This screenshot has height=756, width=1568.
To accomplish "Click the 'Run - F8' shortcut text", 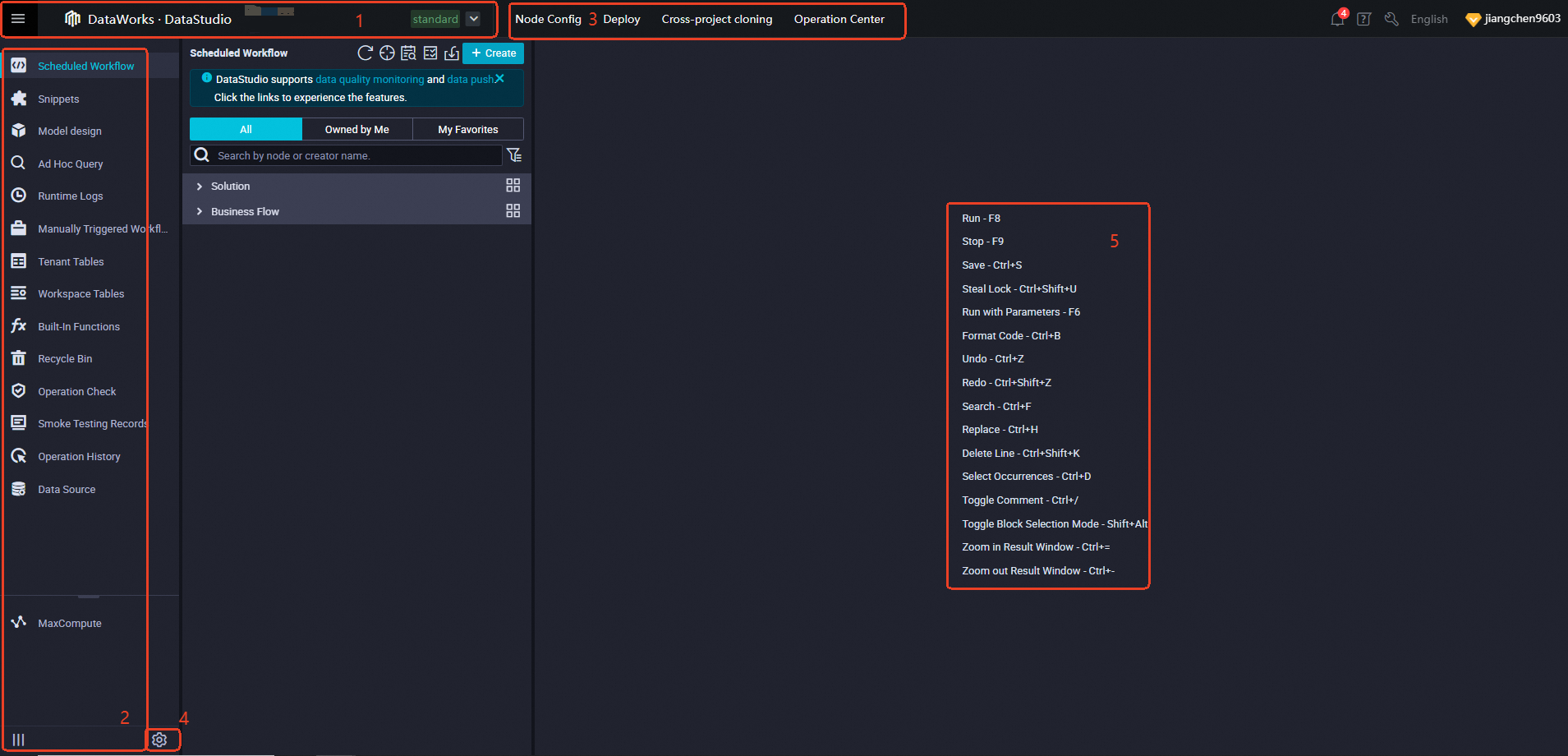I will pyautogui.click(x=981, y=218).
